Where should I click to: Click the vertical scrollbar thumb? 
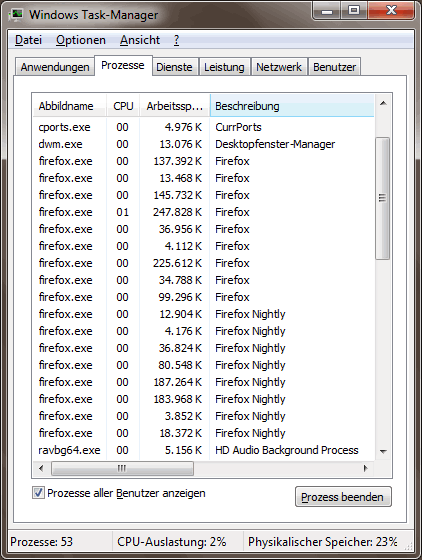tap(383, 198)
